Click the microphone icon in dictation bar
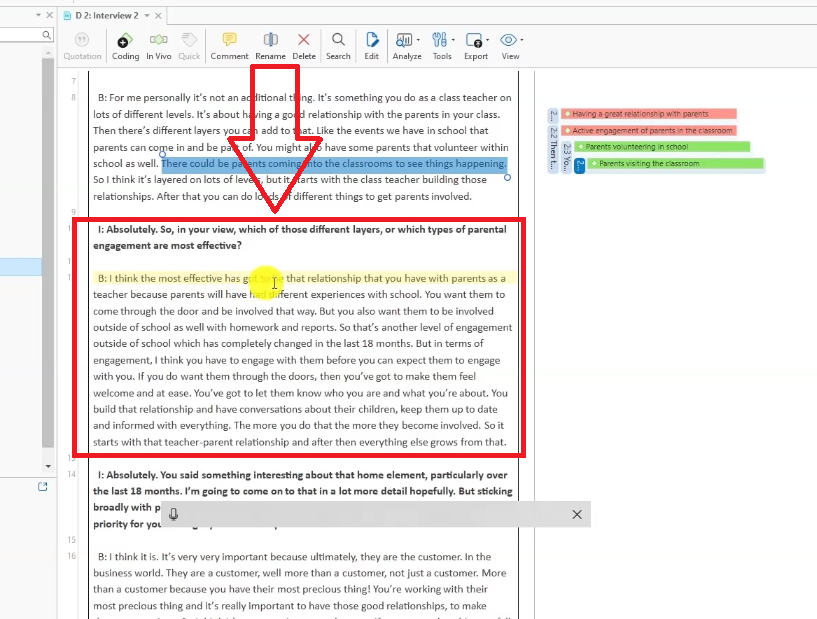The height and width of the screenshot is (619, 817). click(x=174, y=514)
